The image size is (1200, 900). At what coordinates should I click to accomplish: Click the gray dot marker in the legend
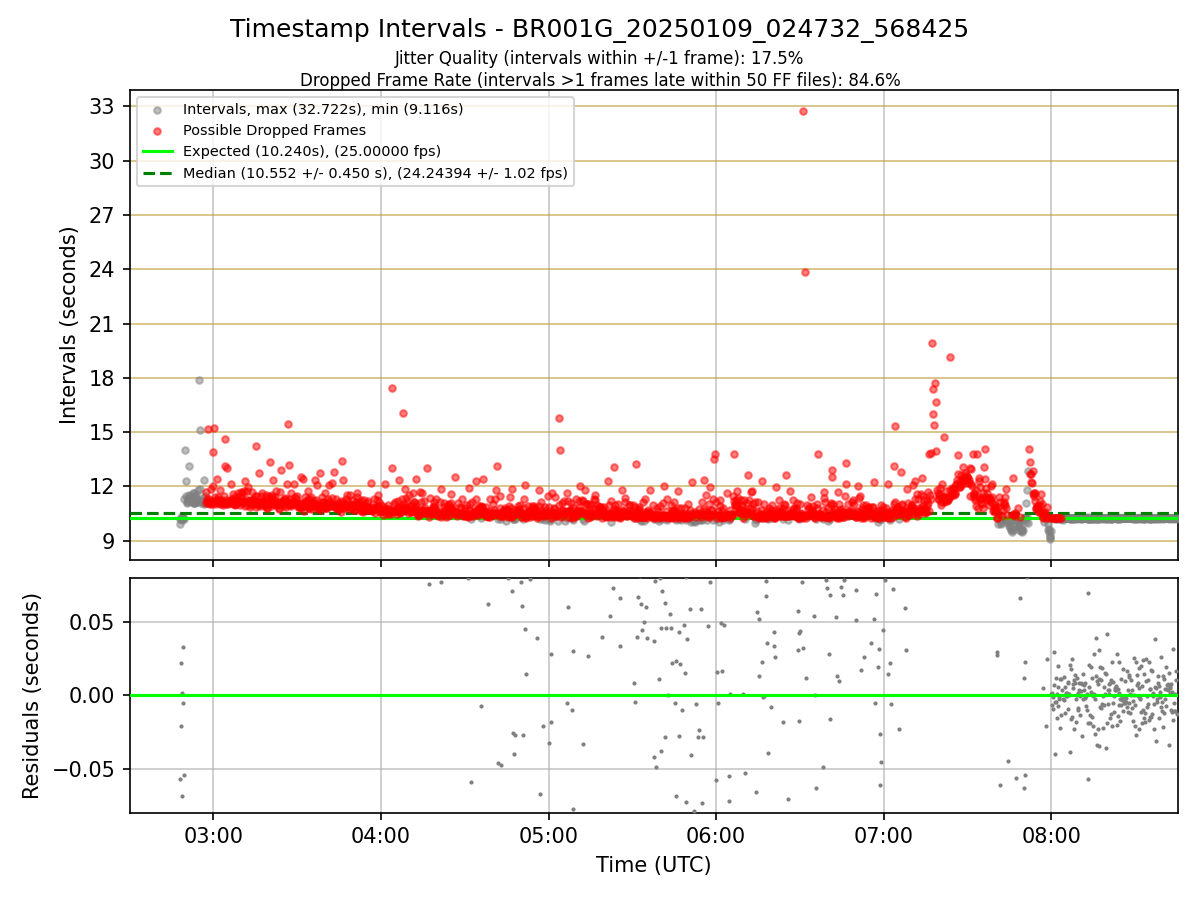point(158,108)
